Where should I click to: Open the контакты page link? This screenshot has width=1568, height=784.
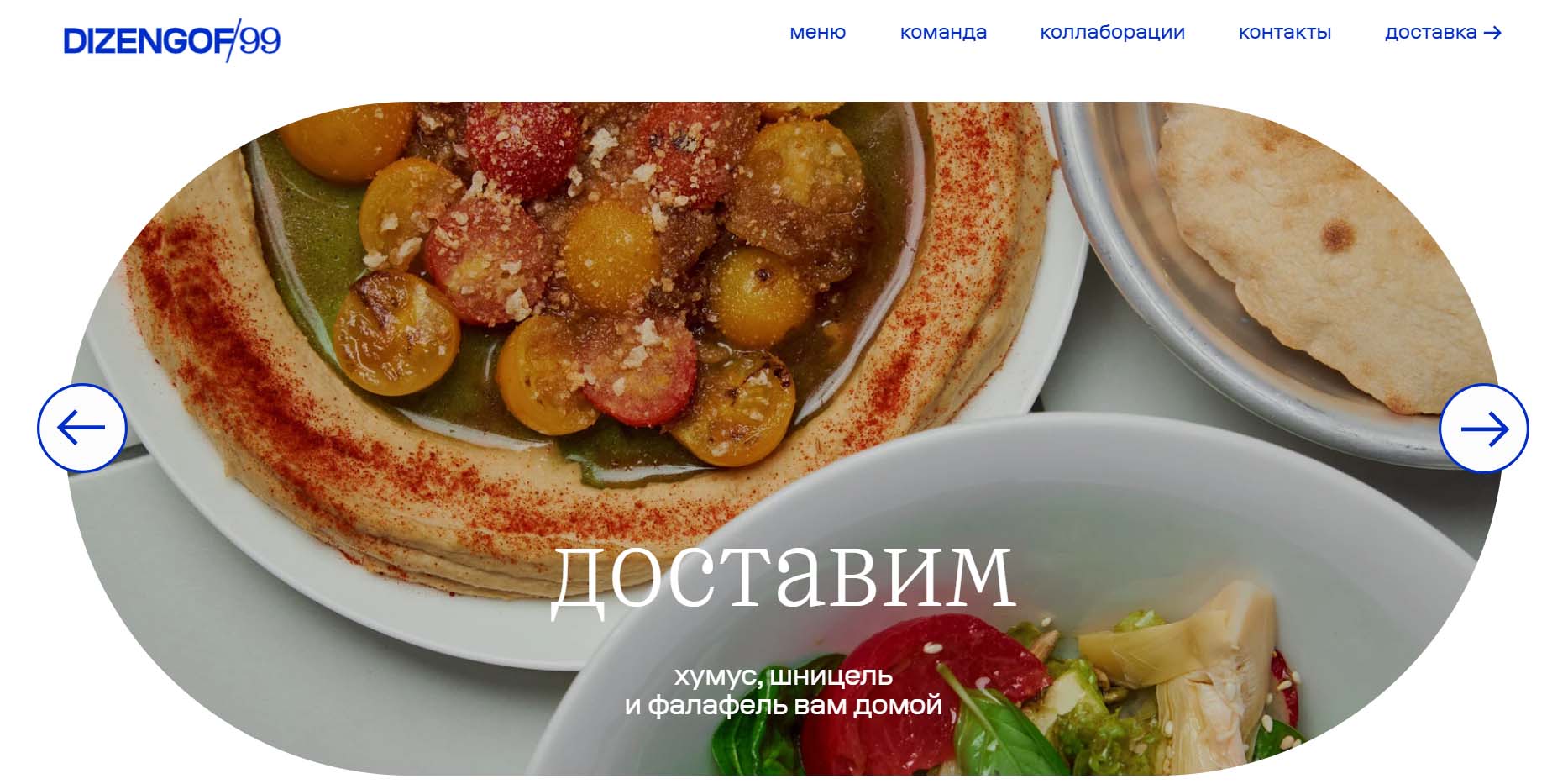[1285, 33]
